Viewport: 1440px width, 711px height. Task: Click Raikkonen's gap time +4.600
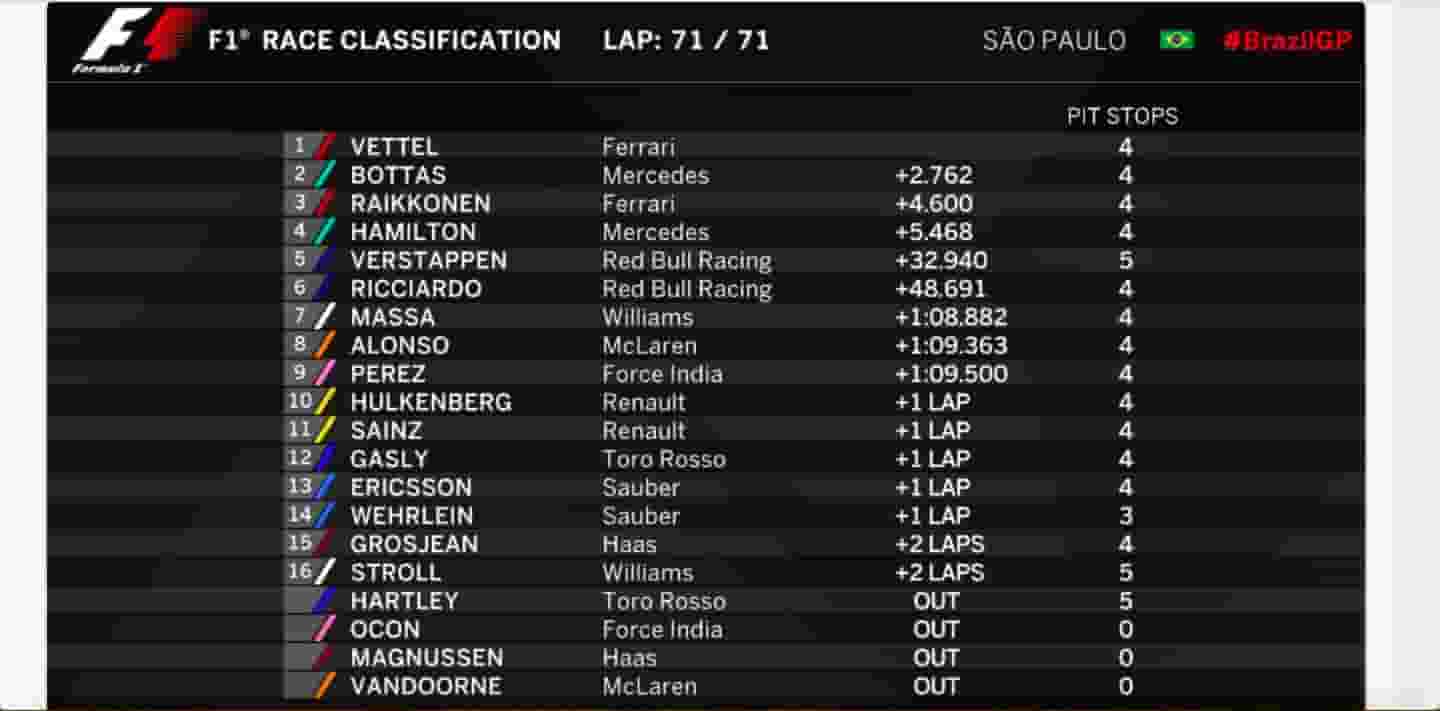pyautogui.click(x=934, y=204)
